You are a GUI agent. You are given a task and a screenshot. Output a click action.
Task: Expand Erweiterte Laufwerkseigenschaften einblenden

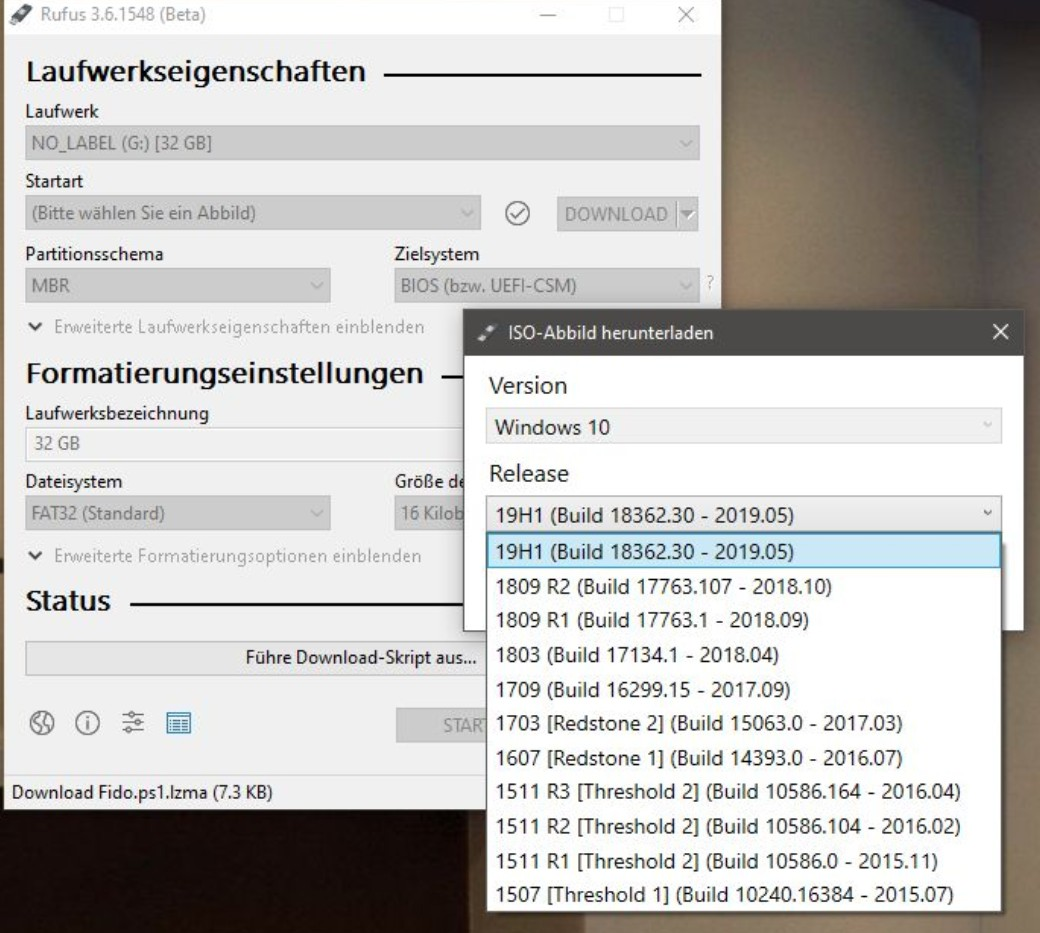pyautogui.click(x=226, y=327)
